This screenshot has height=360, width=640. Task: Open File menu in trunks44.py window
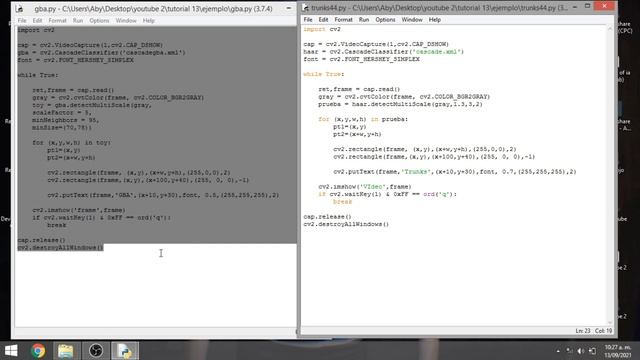pyautogui.click(x=308, y=20)
